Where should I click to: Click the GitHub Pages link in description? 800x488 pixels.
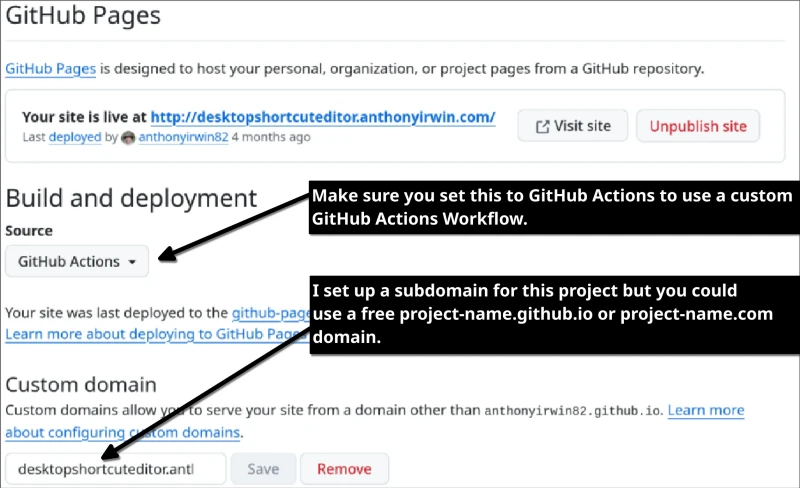pyautogui.click(x=51, y=69)
